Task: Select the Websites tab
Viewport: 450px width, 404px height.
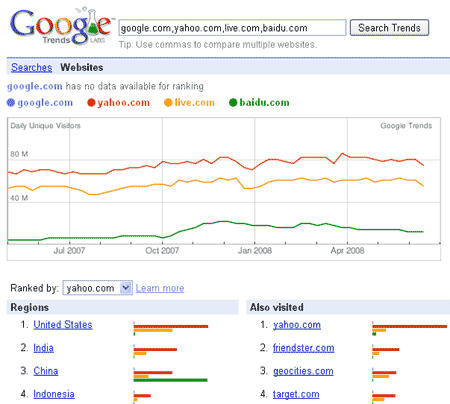Action: 82,67
